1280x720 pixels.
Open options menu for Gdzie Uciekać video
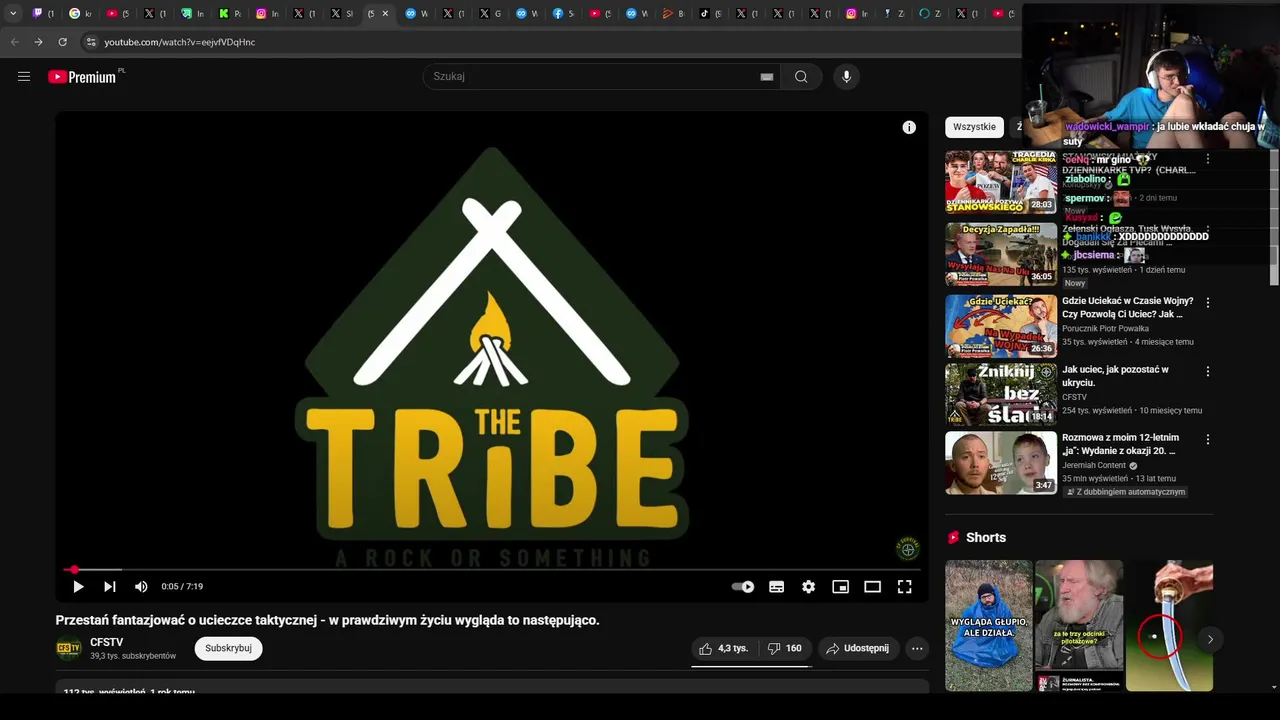pos(1207,303)
